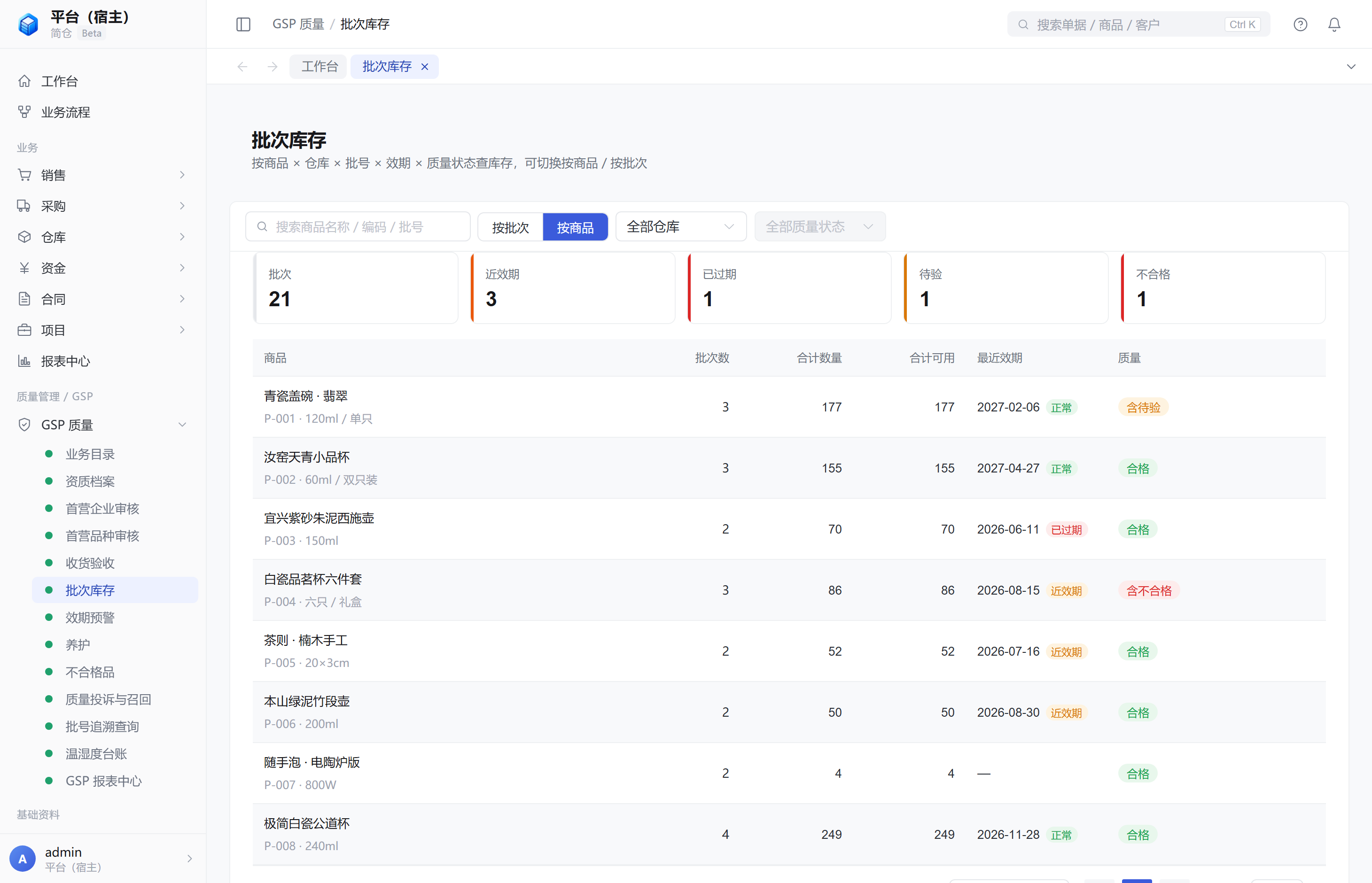This screenshot has height=883, width=1372.
Task: Click the chart icon beside 报表中心
Action: pyautogui.click(x=24, y=361)
